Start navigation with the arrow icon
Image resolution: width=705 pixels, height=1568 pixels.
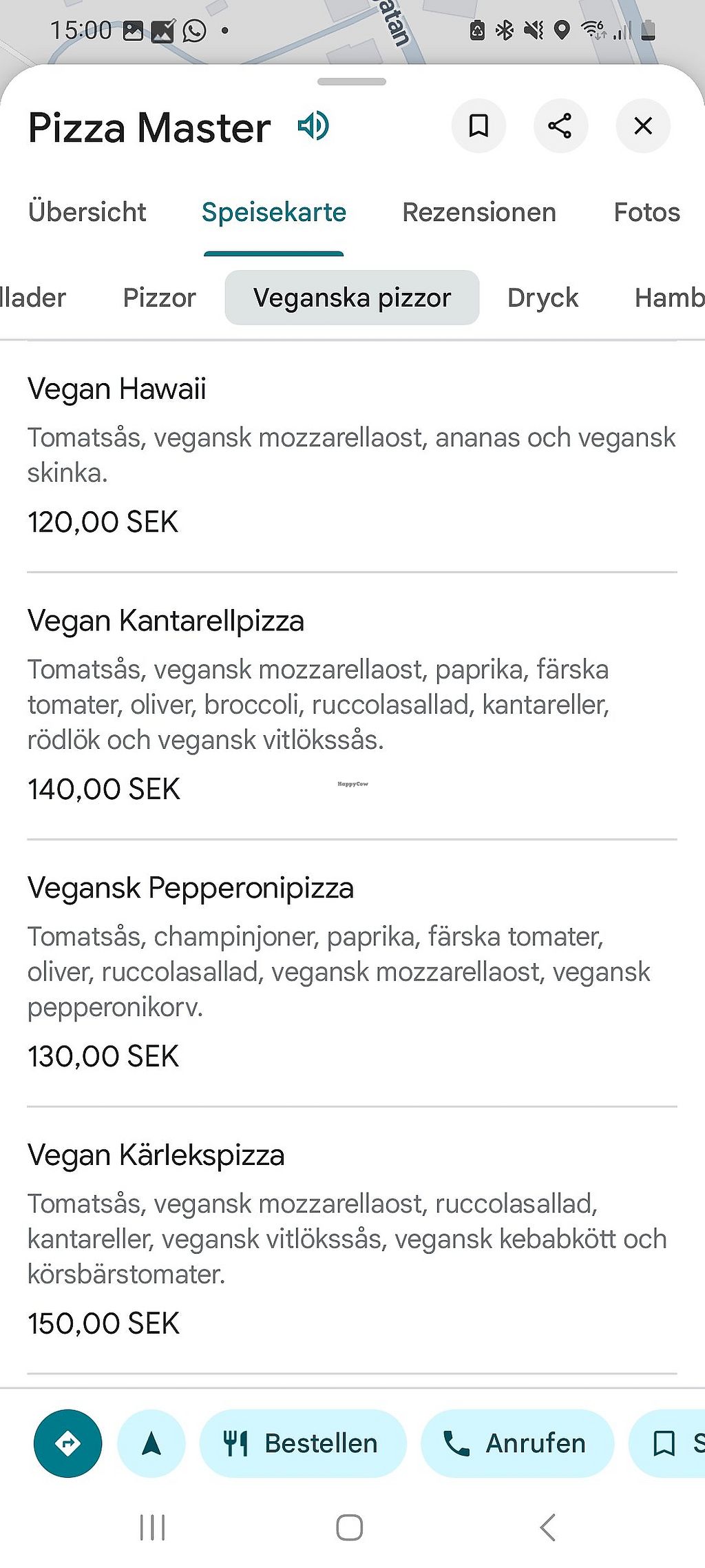pyautogui.click(x=151, y=1443)
